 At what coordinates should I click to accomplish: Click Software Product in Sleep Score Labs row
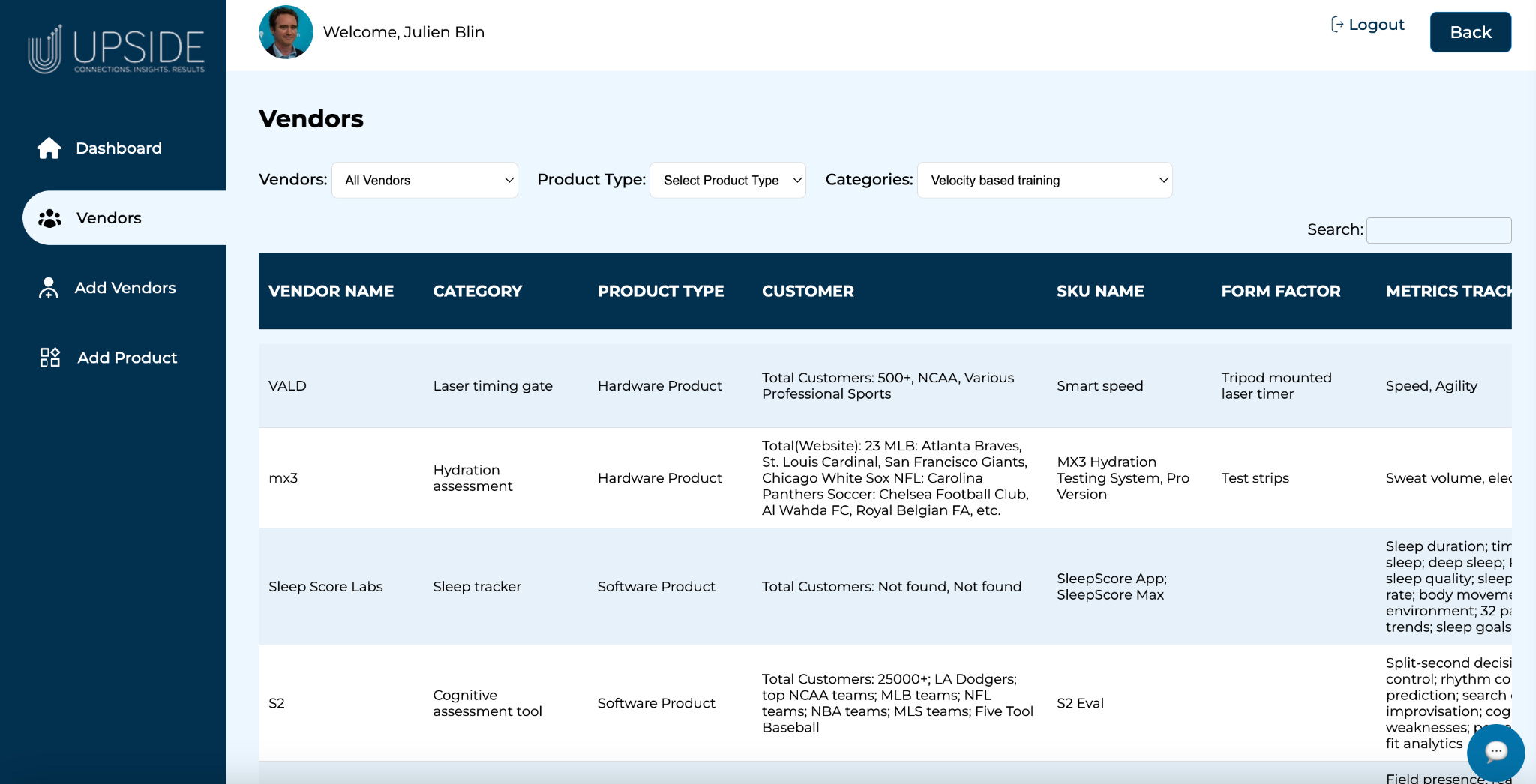pos(656,587)
